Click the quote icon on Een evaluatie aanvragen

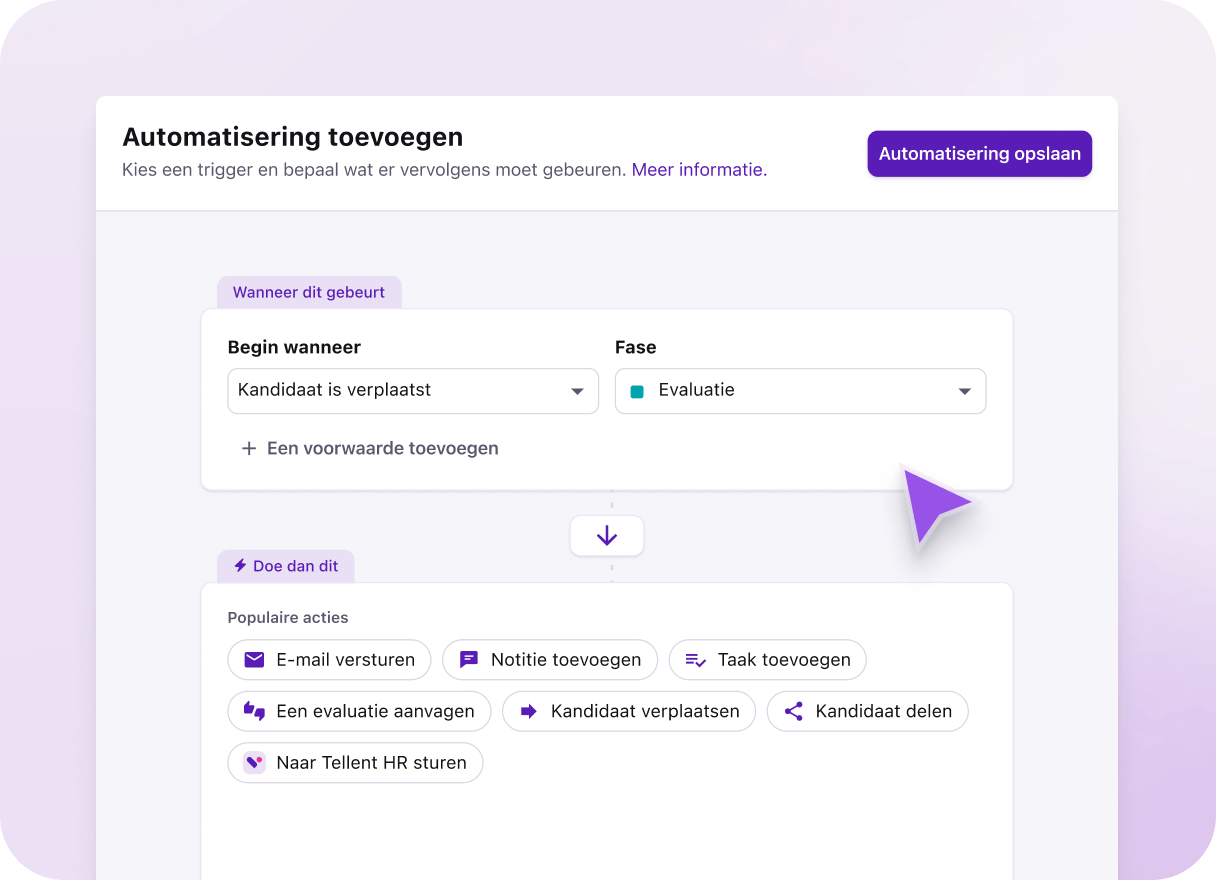[253, 711]
